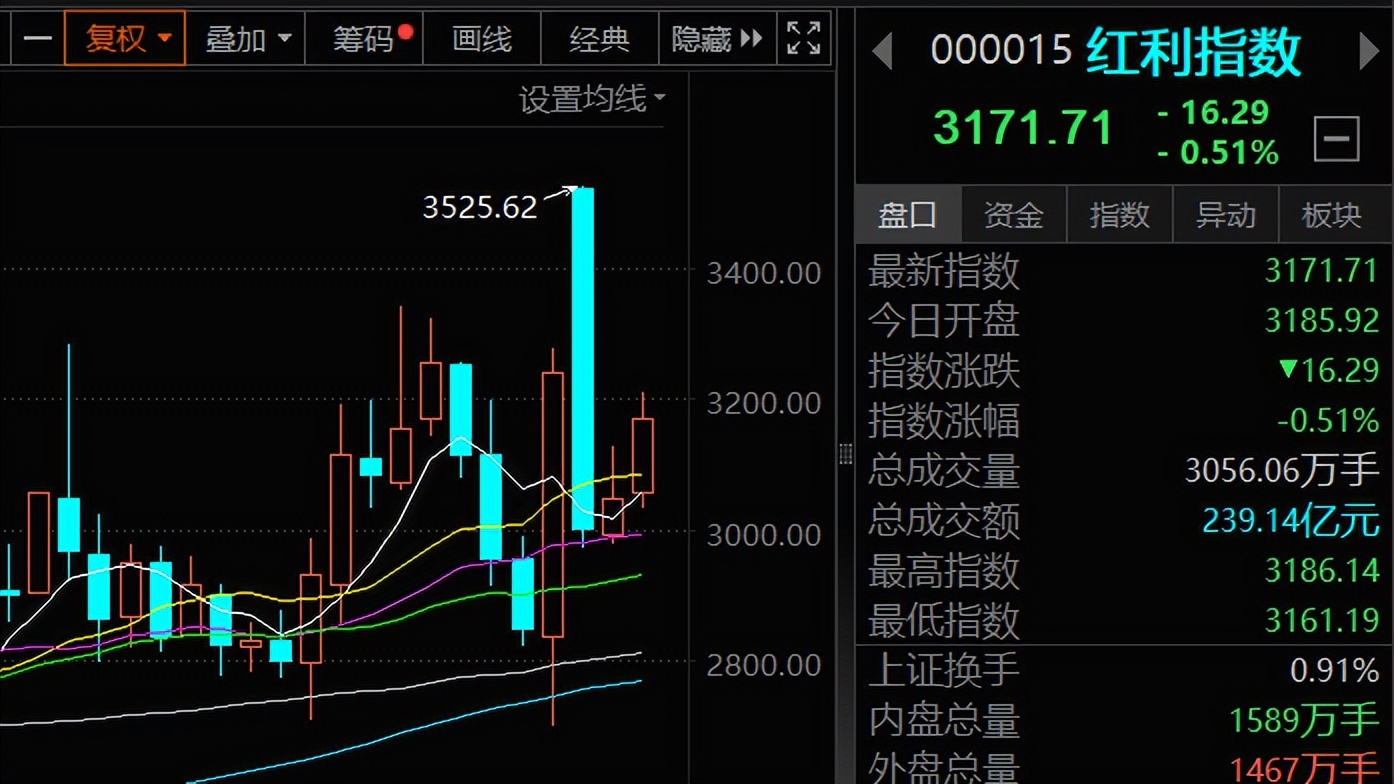1394x784 pixels.
Task: Click the 3525.62 high price label
Action: (480, 207)
